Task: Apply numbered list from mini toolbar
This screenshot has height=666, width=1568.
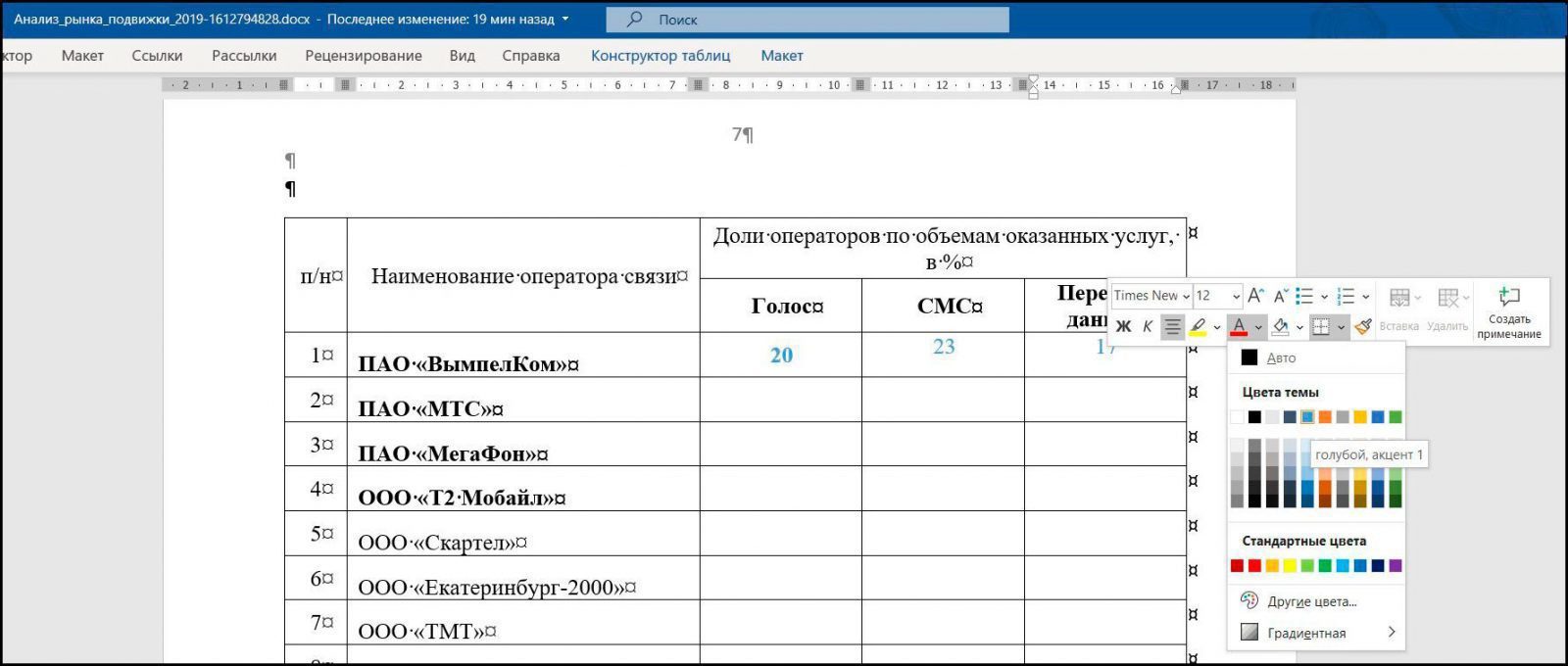Action: pyautogui.click(x=1346, y=296)
